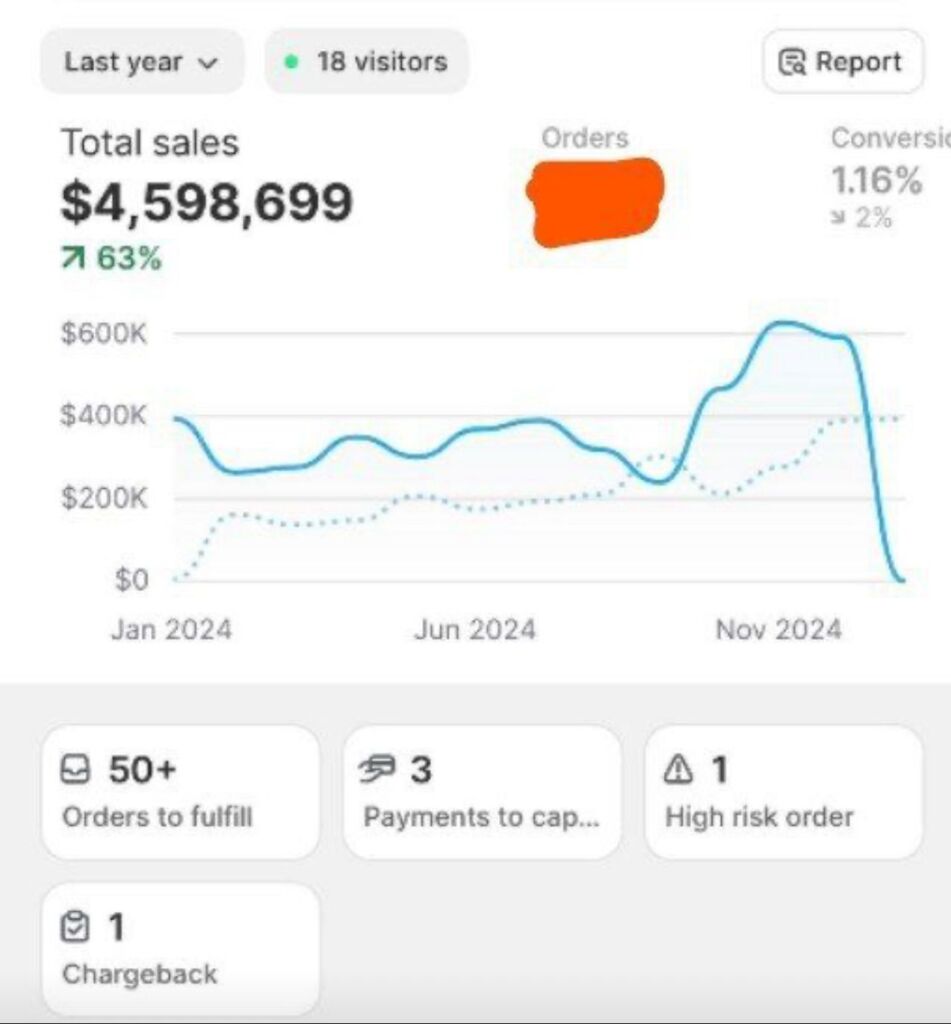Click the $4,598,699 total sales figure

(x=207, y=202)
